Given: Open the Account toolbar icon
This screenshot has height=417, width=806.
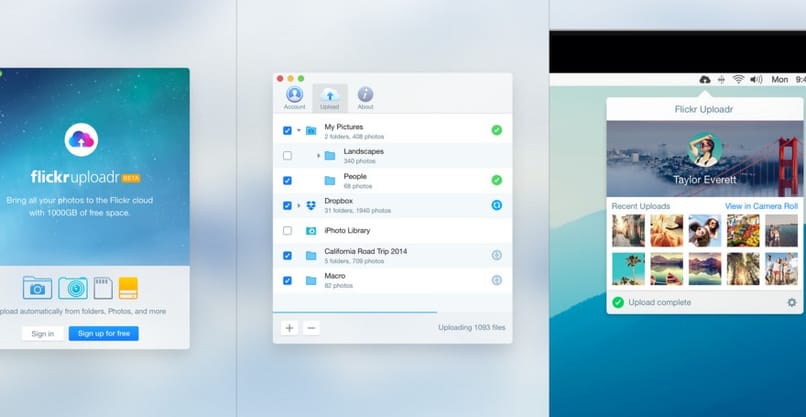Looking at the screenshot, I should point(294,94).
